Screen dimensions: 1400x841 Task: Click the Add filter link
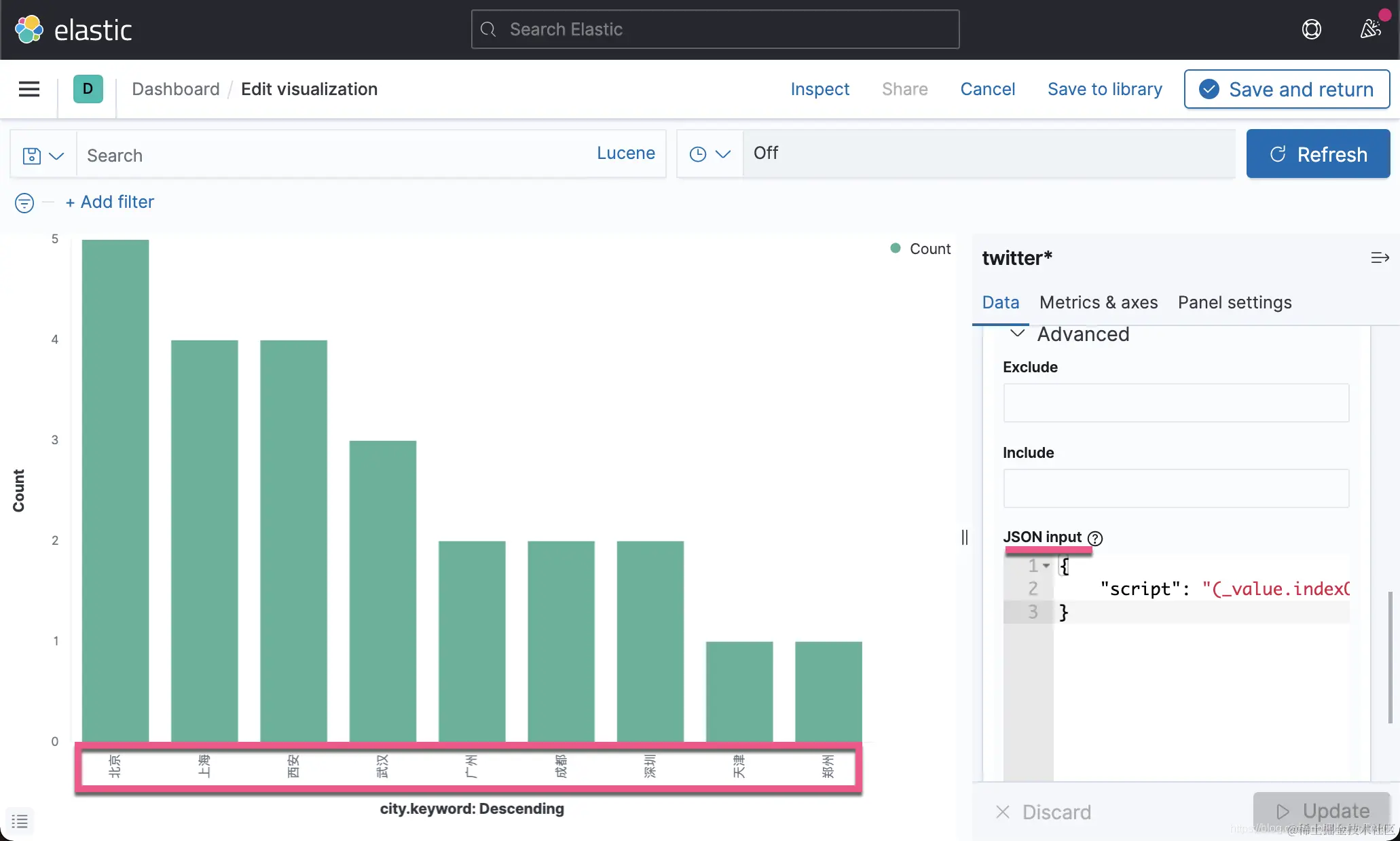pyautogui.click(x=110, y=202)
